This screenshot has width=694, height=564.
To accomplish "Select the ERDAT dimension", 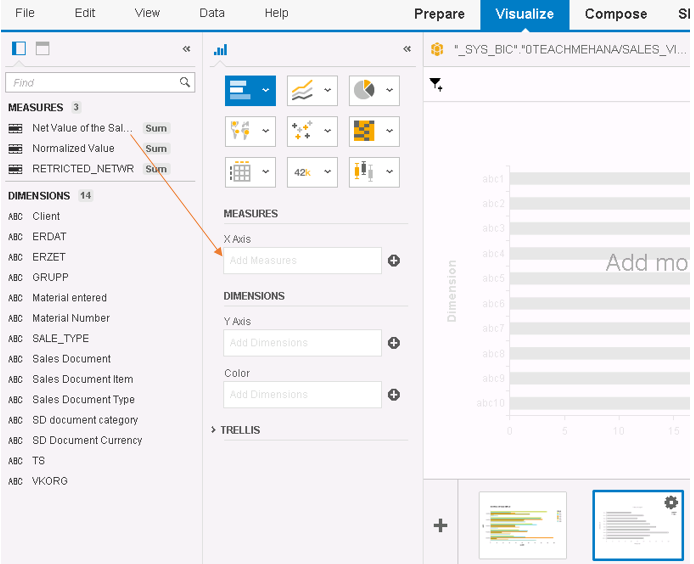I will (x=49, y=237).
